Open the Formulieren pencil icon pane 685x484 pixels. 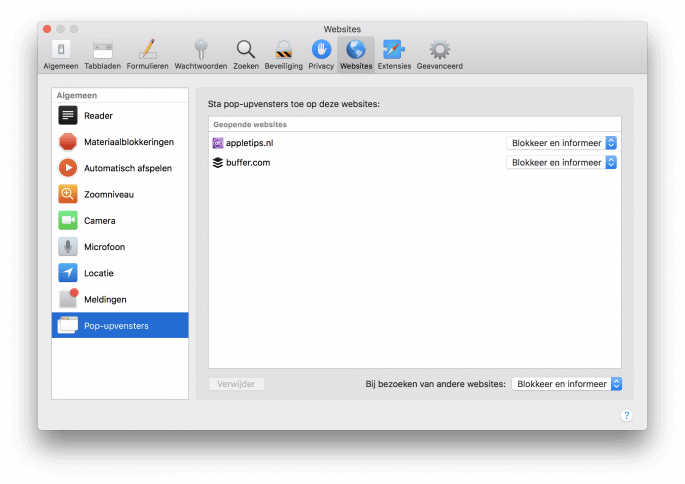[x=148, y=55]
